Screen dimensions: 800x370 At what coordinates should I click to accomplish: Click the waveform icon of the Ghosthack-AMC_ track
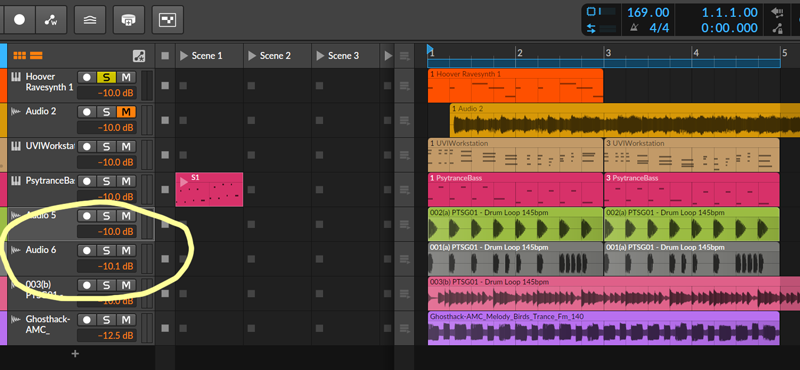(15, 319)
